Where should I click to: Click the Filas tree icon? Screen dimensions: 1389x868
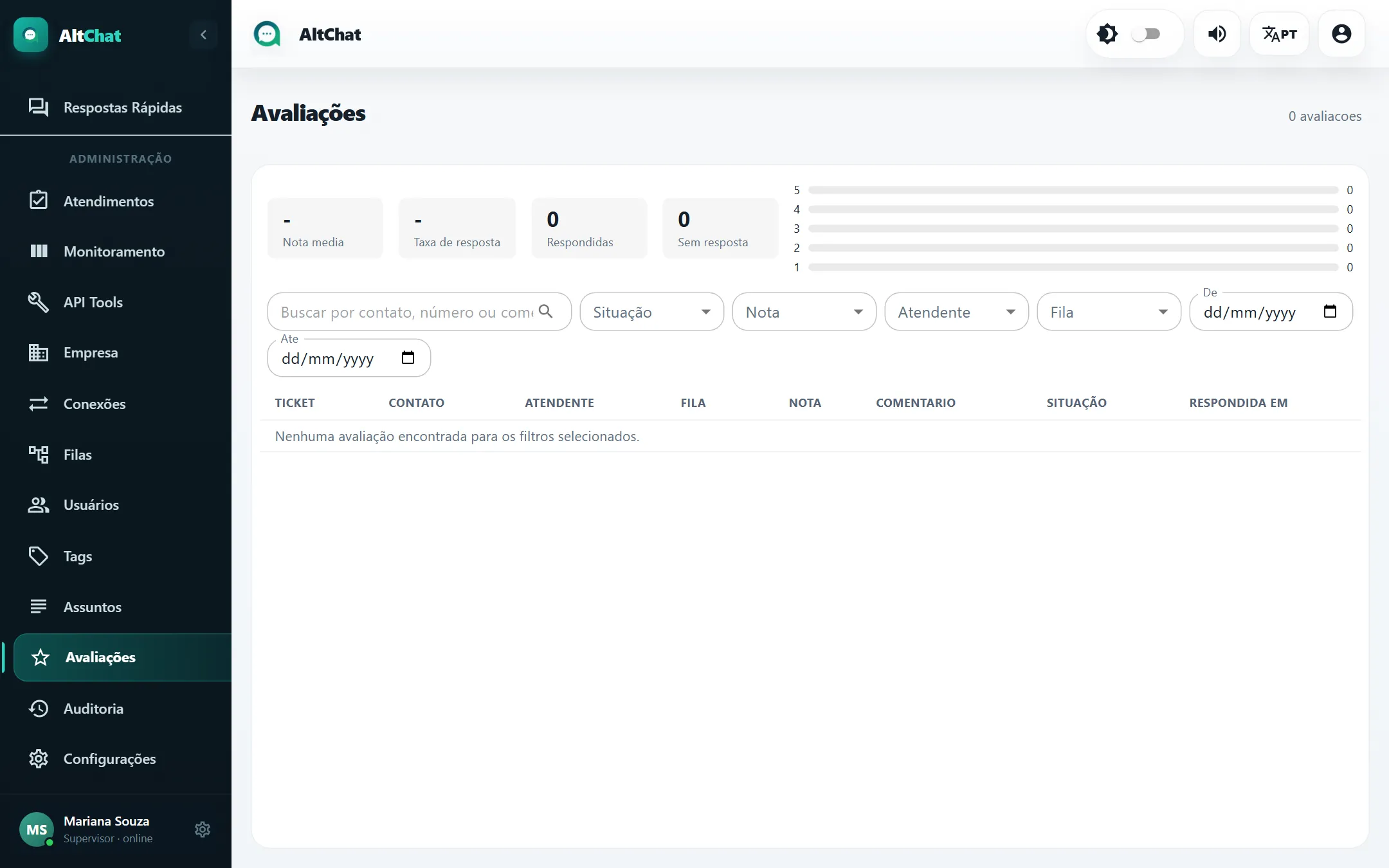coord(39,454)
